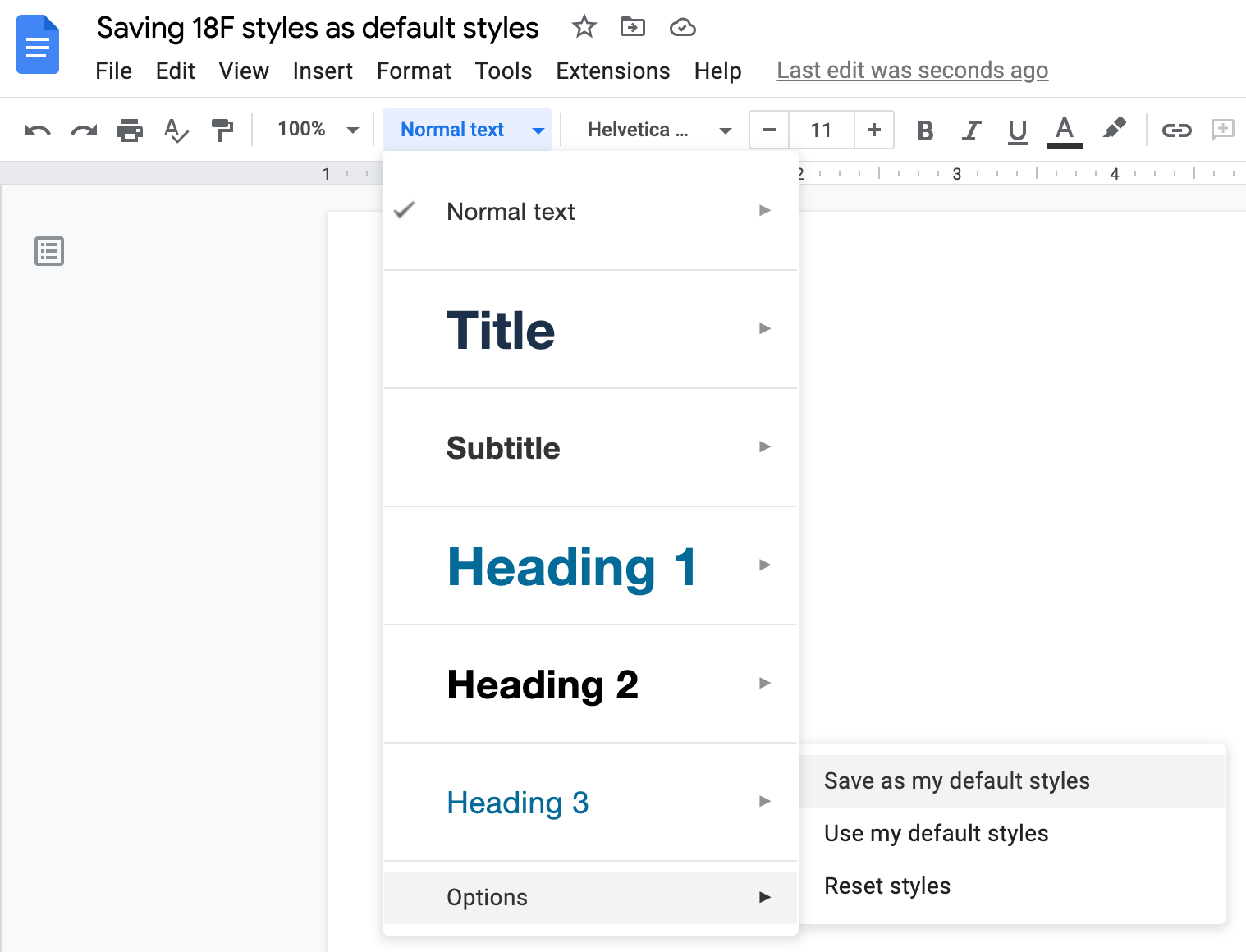Open the Print icon

click(130, 130)
